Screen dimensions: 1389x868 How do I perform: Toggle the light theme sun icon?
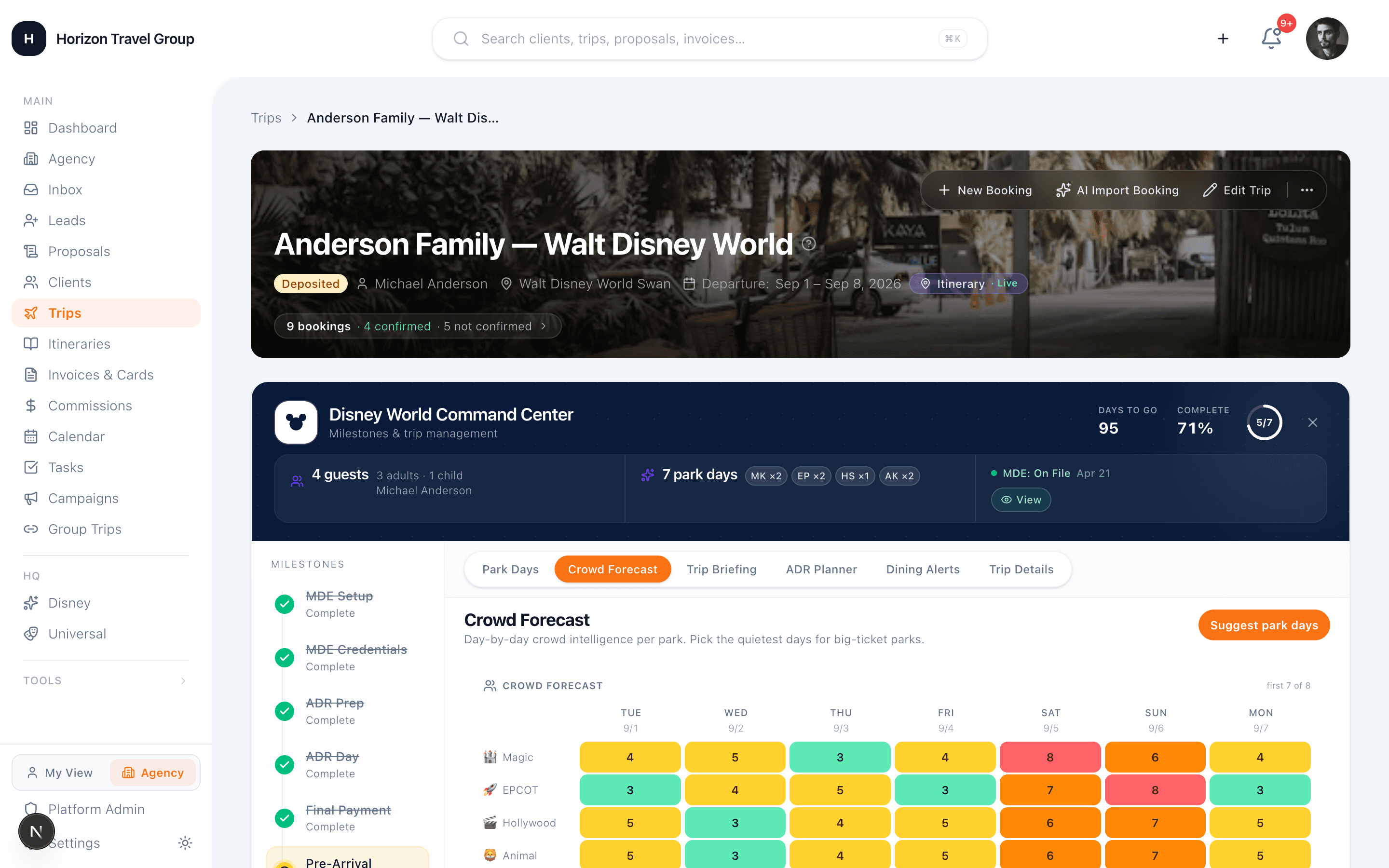185,843
